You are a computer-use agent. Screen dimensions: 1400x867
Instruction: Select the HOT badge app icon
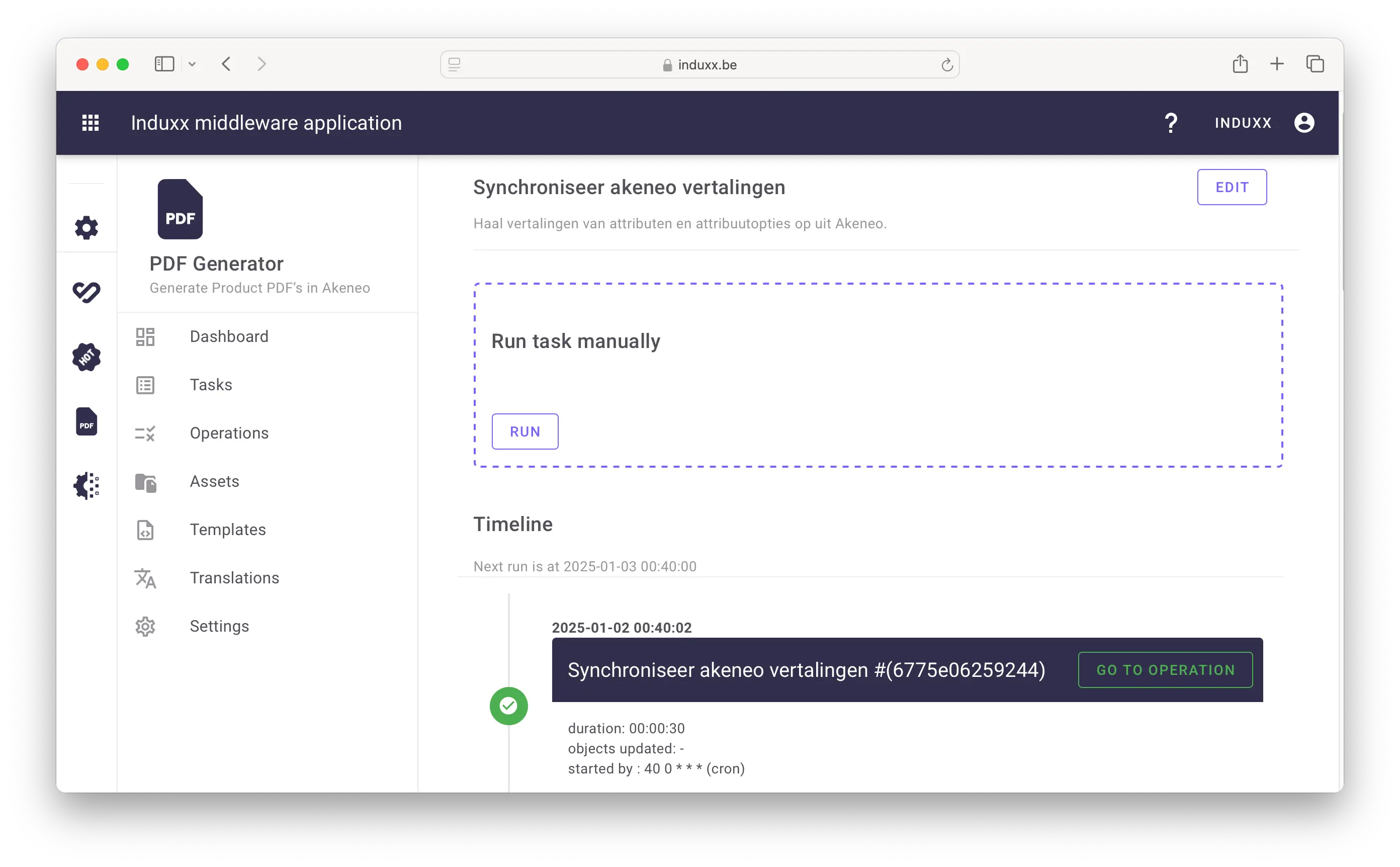pos(86,357)
